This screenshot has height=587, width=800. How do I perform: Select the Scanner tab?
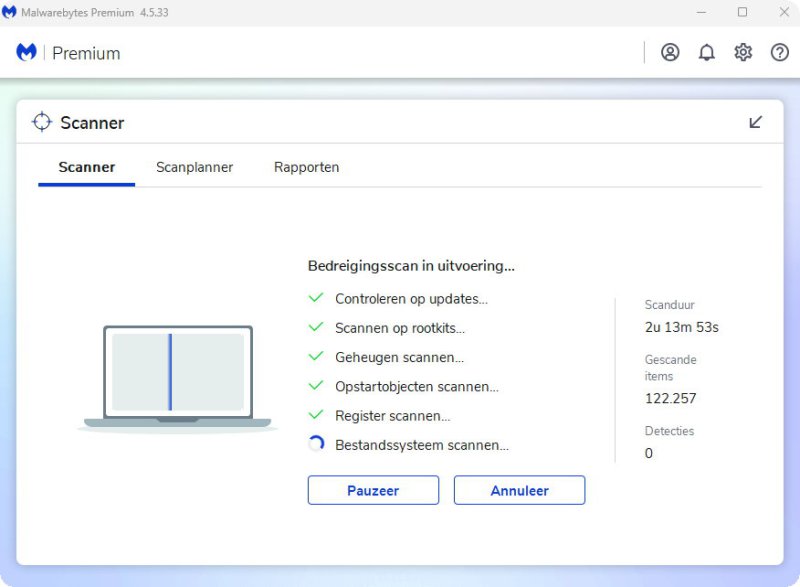tap(87, 167)
